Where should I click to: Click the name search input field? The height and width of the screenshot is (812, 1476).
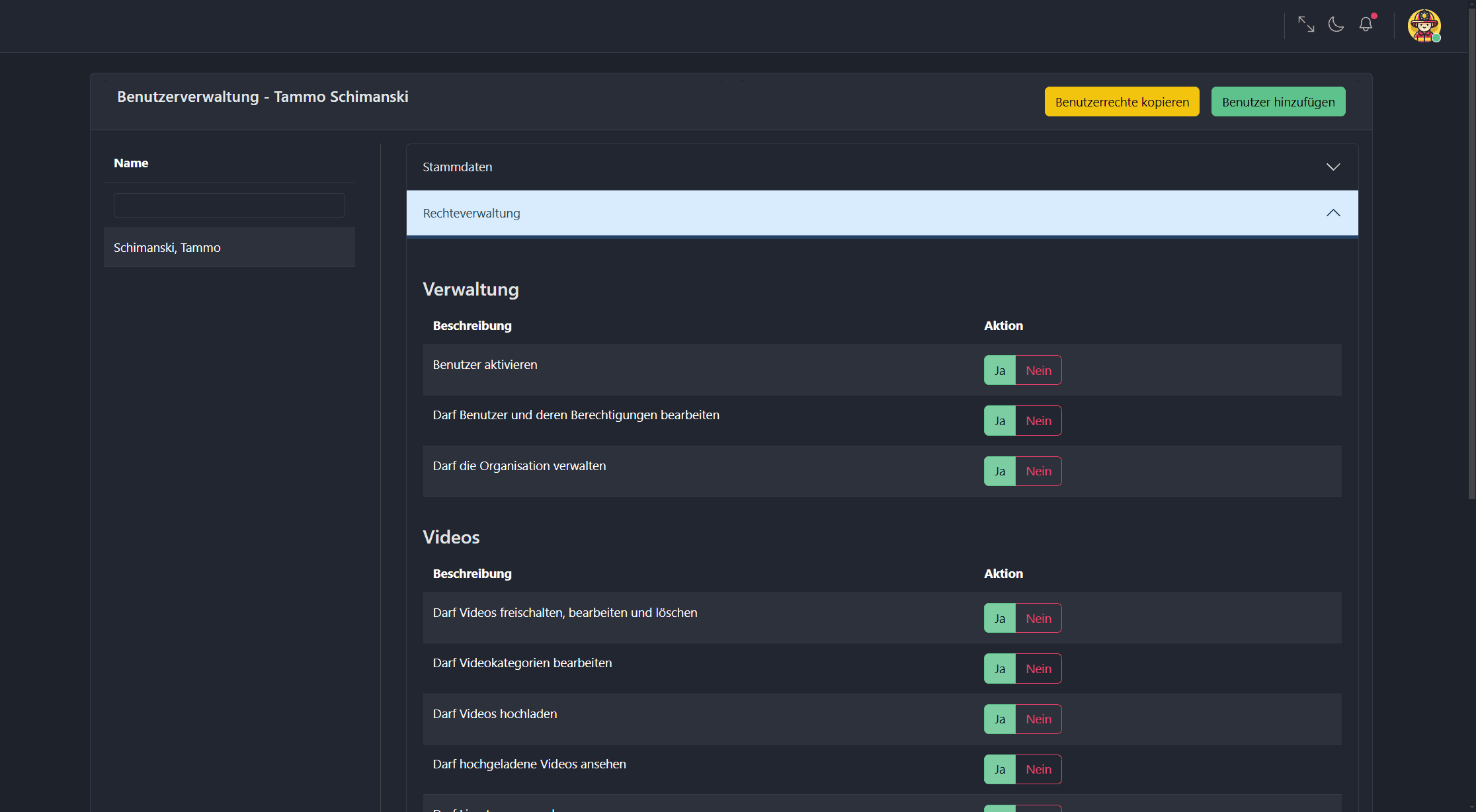pos(229,206)
